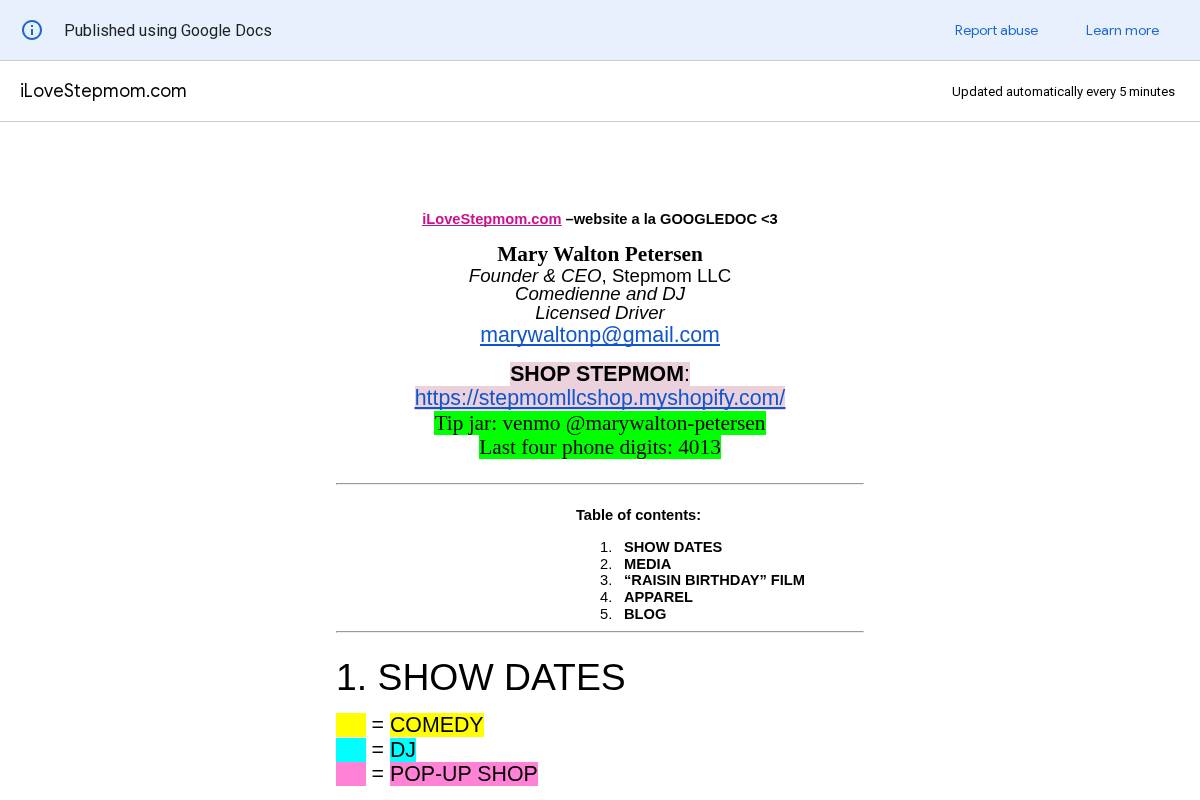This screenshot has height=800, width=1200.
Task: Open the iLoveStepmom.com hyperlink in the document
Action: pos(491,218)
